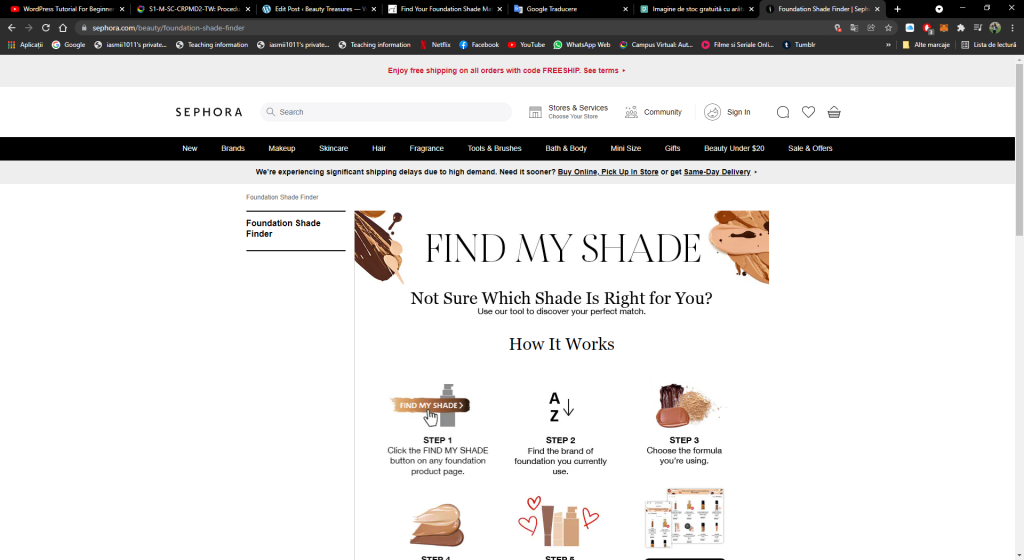Open the Mini Size menu

pyautogui.click(x=626, y=149)
